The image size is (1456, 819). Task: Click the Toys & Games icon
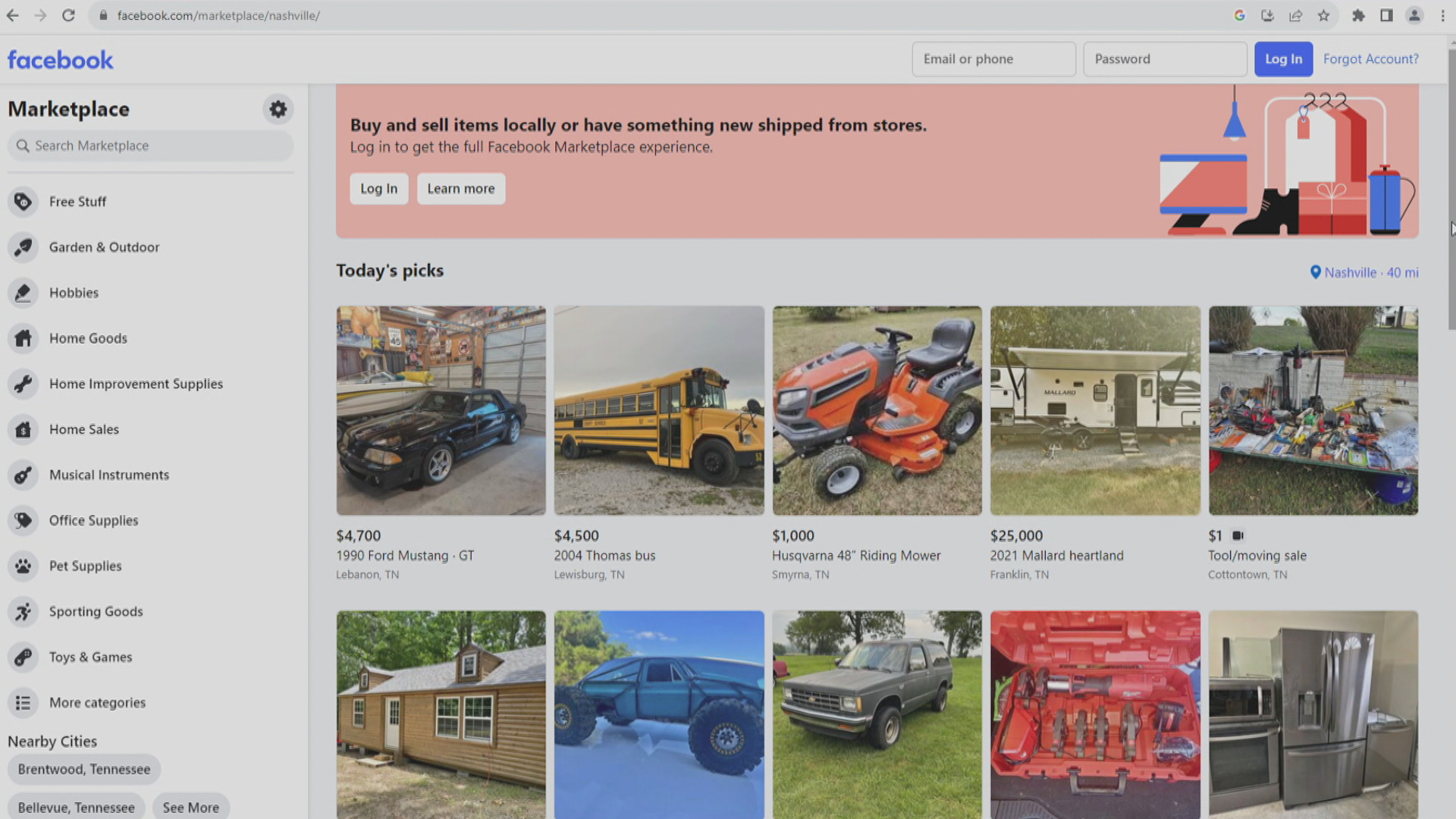tap(24, 657)
